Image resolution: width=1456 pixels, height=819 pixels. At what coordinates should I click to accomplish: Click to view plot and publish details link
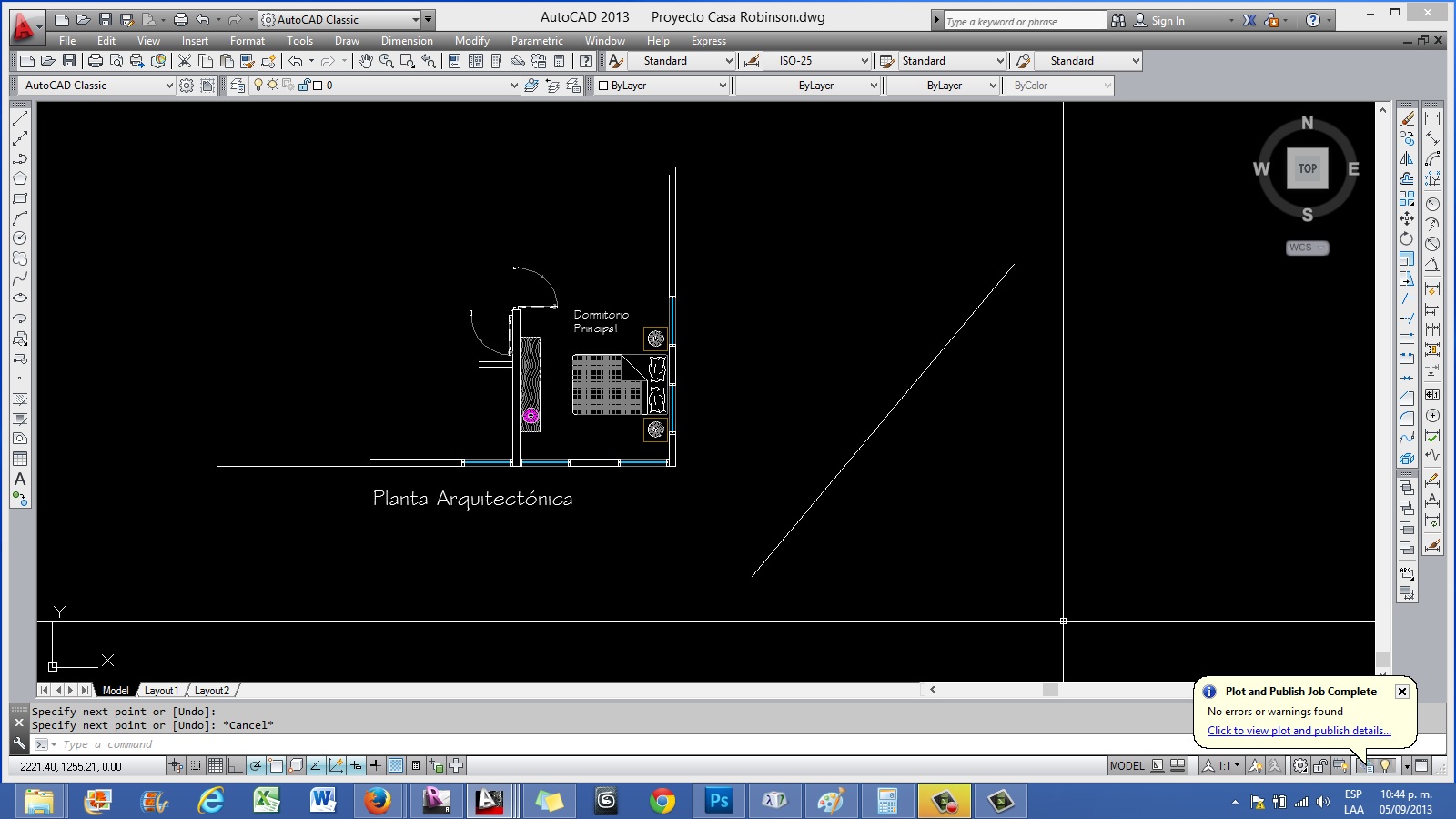pos(1299,731)
